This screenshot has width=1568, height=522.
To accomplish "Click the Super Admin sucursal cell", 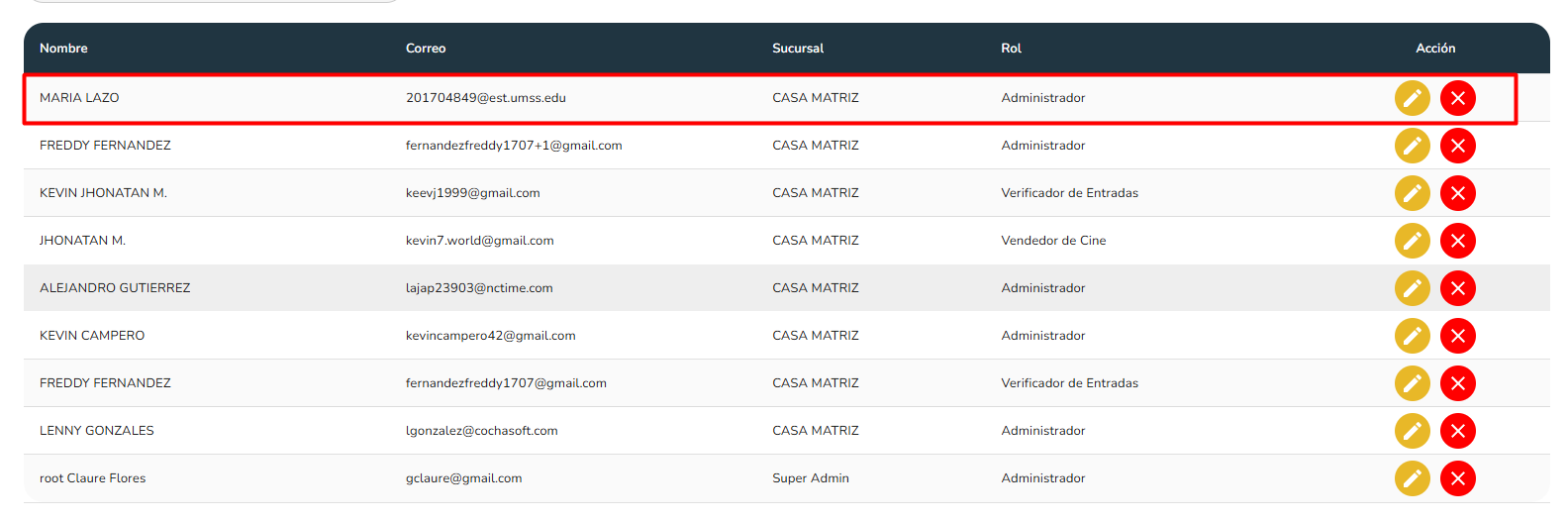I will coord(811,478).
